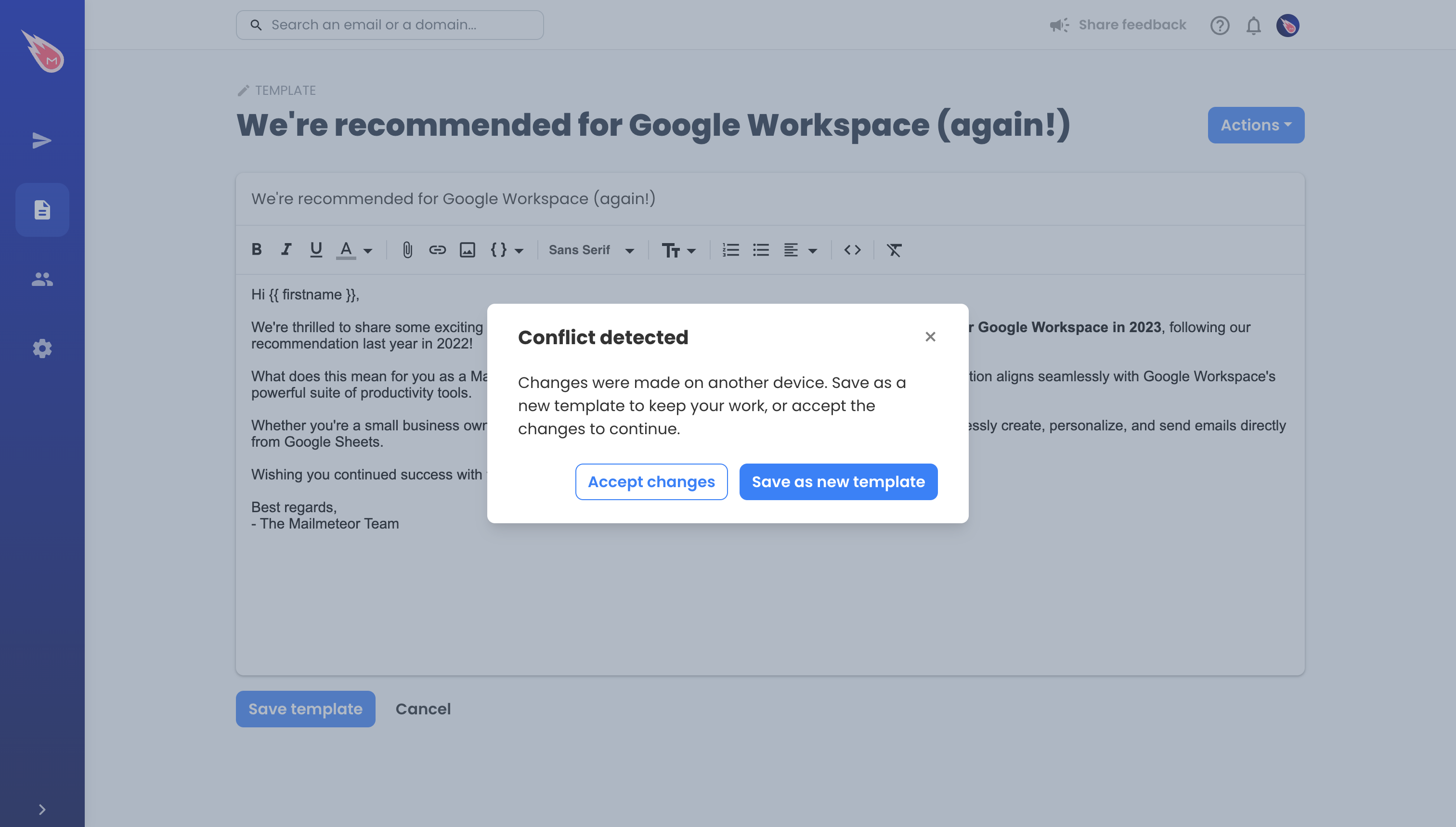
Task: Click the text size Tt icon
Action: coord(670,250)
